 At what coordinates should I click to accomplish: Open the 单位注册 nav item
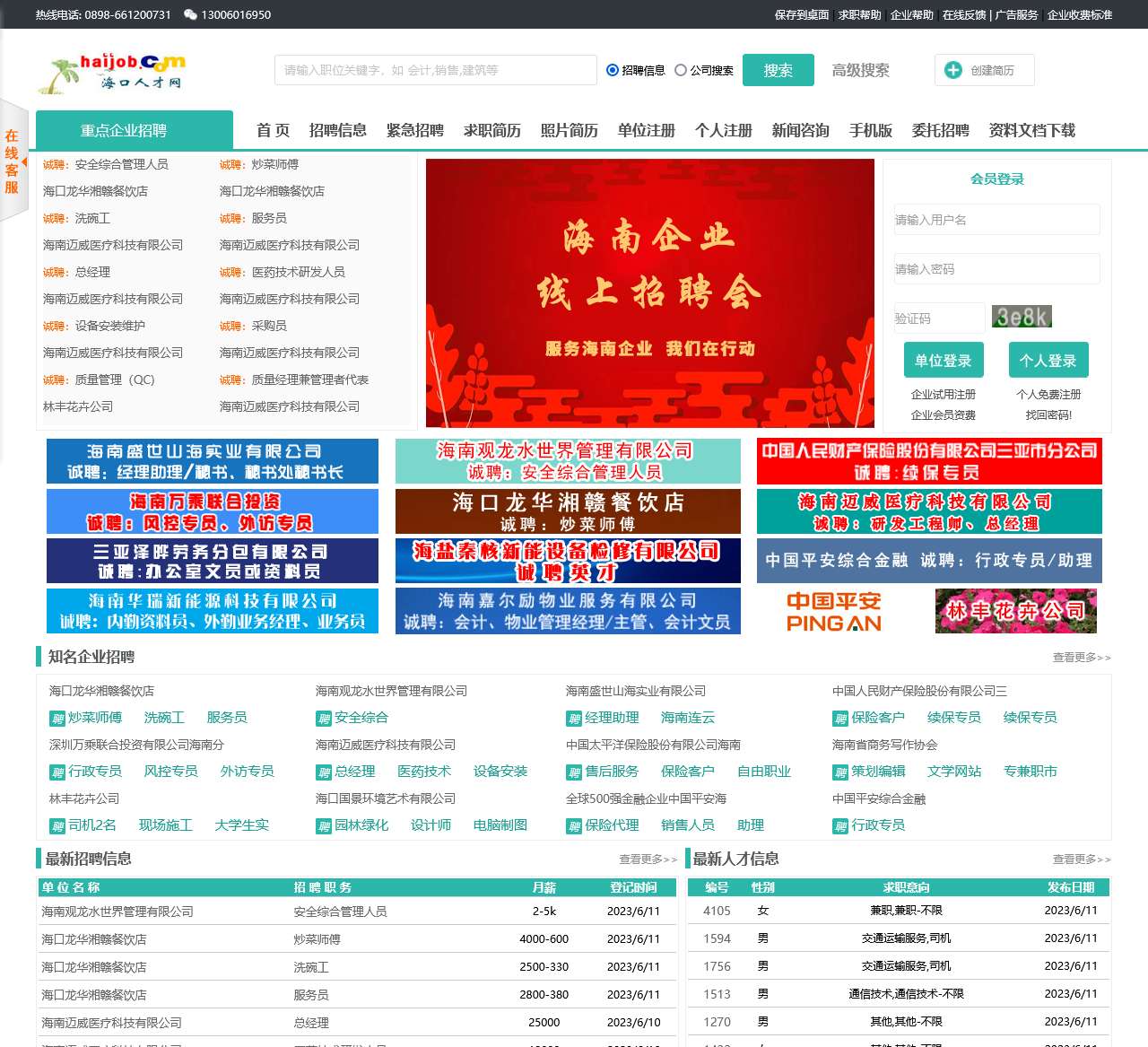647,130
